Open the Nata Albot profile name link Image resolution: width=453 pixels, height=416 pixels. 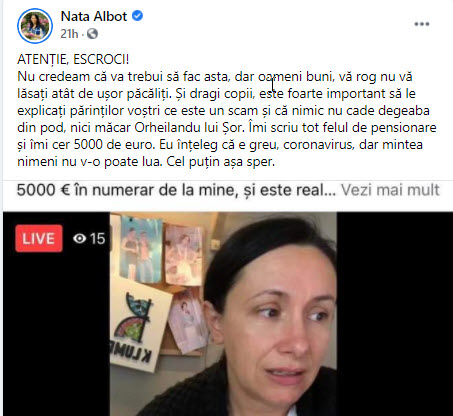pyautogui.click(x=94, y=16)
